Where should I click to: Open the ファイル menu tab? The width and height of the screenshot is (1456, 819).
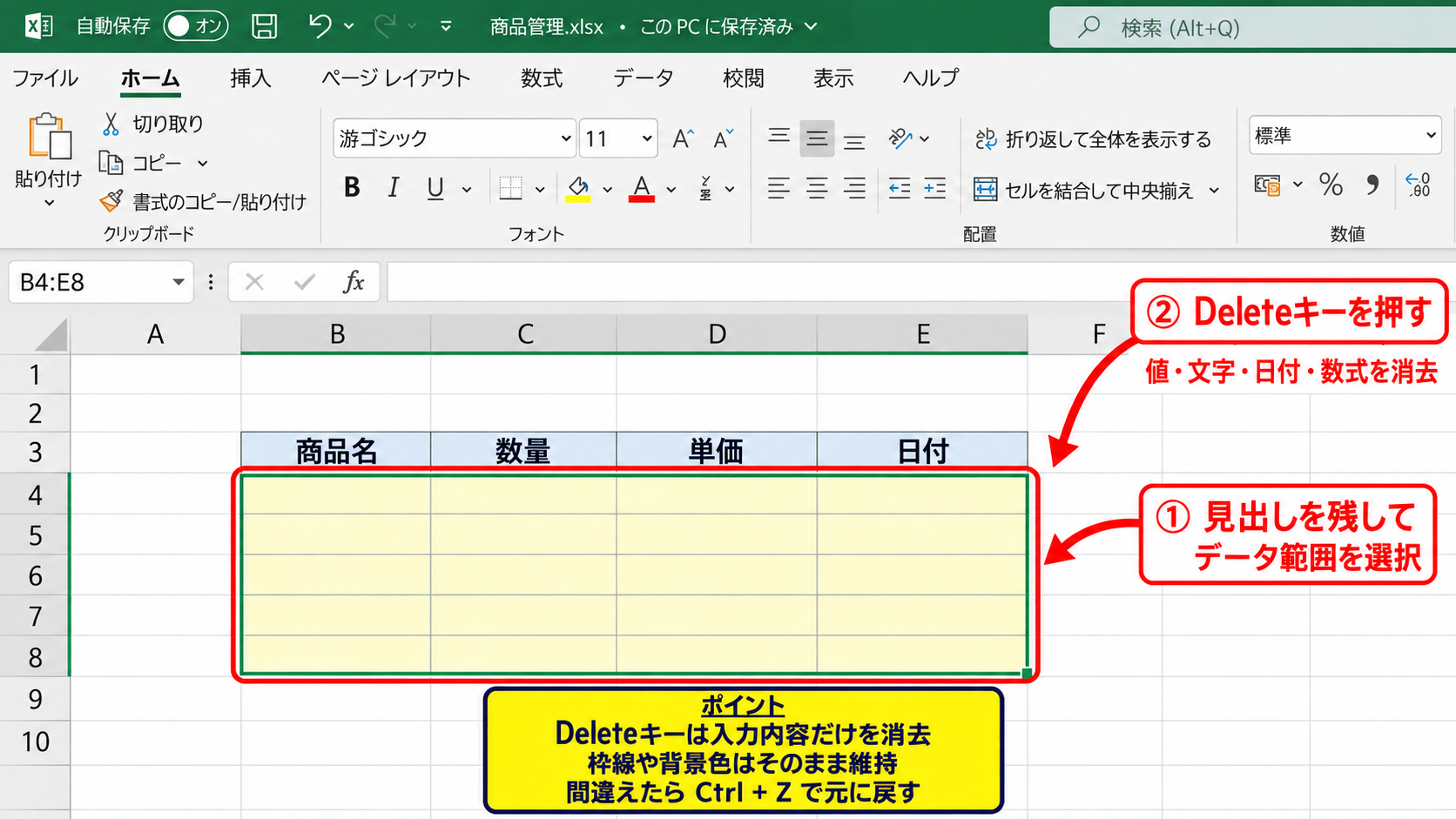pyautogui.click(x=45, y=78)
